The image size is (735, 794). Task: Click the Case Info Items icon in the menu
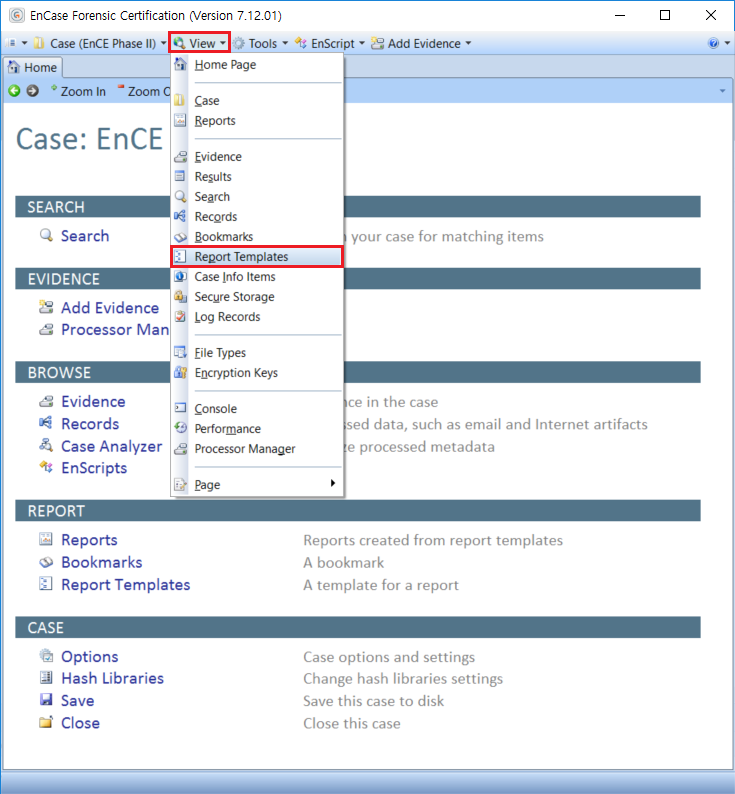pos(180,276)
